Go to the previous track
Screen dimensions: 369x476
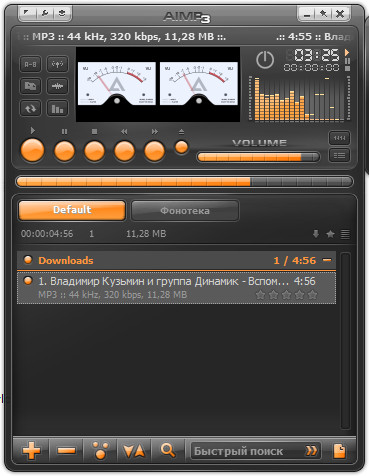tap(124, 151)
